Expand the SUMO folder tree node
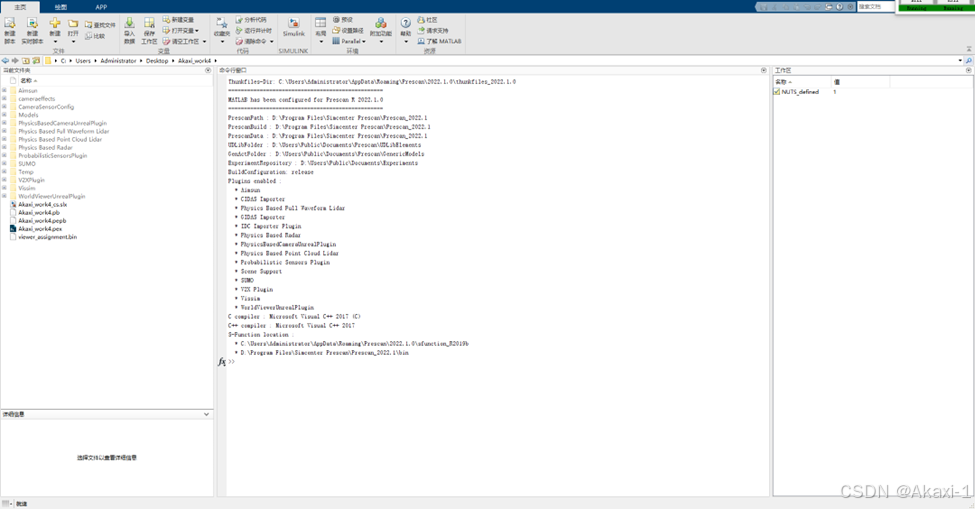 coord(4,164)
